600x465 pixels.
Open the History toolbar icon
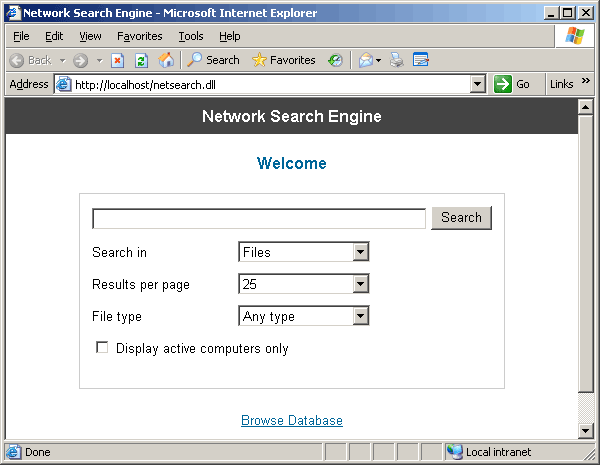335,60
